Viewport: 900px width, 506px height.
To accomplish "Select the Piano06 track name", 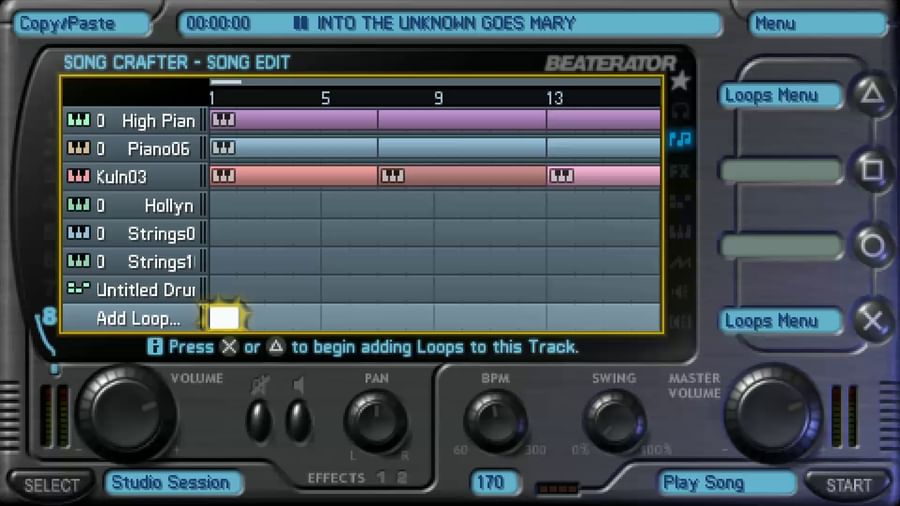I will coord(158,149).
